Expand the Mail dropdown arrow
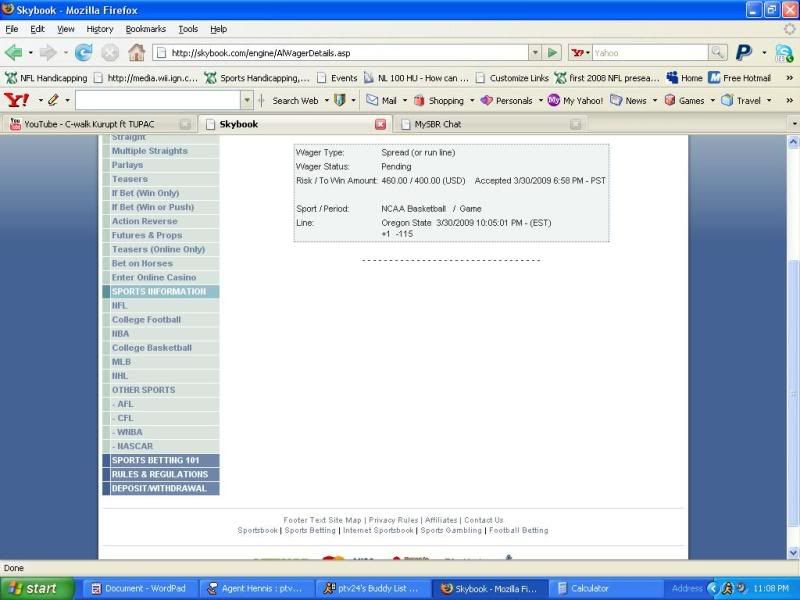Viewport: 800px width, 600px height. (405, 101)
